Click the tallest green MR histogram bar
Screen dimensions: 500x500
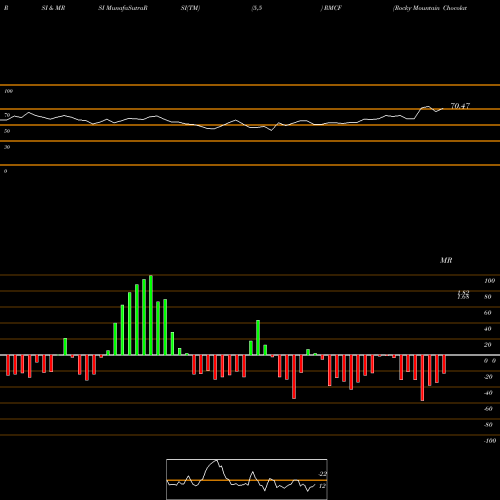coord(151,315)
